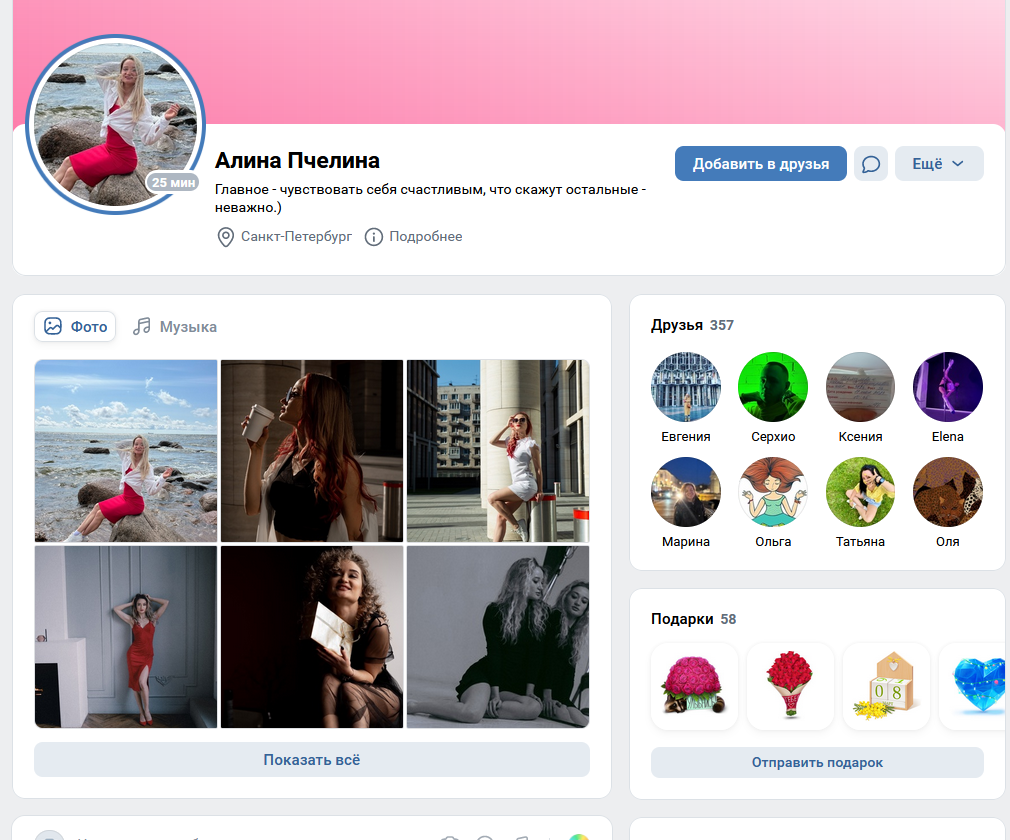Open friend Серхио's green avatar
The width and height of the screenshot is (1010, 840).
(773, 387)
